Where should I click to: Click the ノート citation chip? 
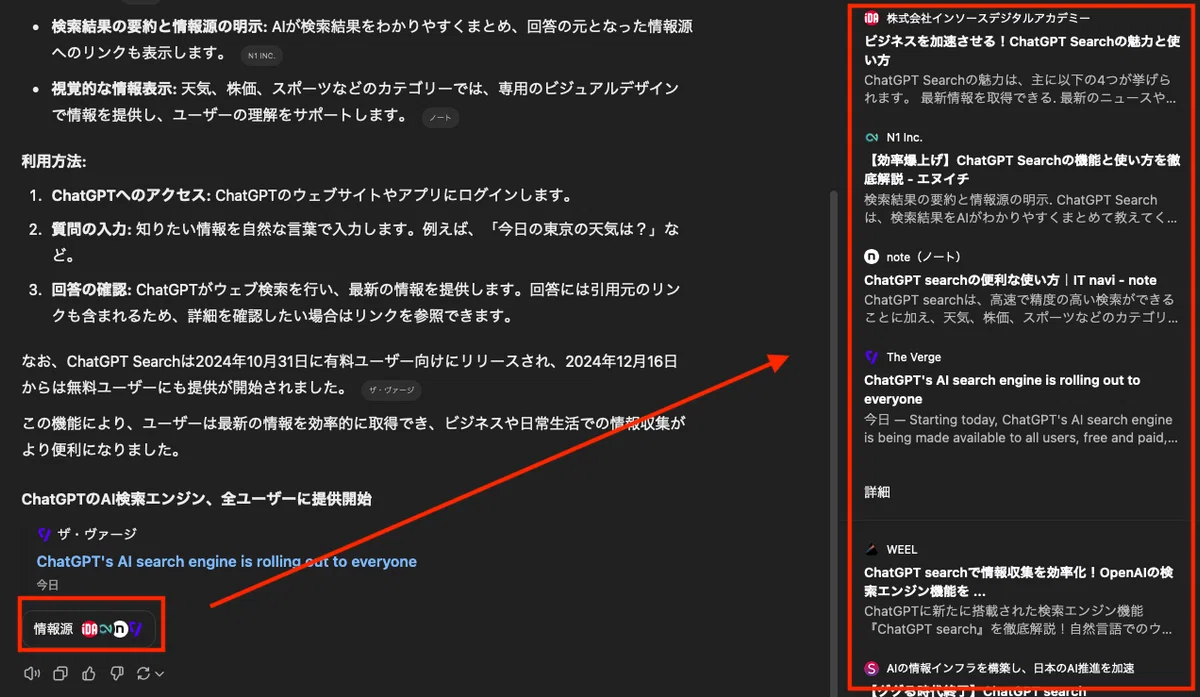[x=440, y=117]
